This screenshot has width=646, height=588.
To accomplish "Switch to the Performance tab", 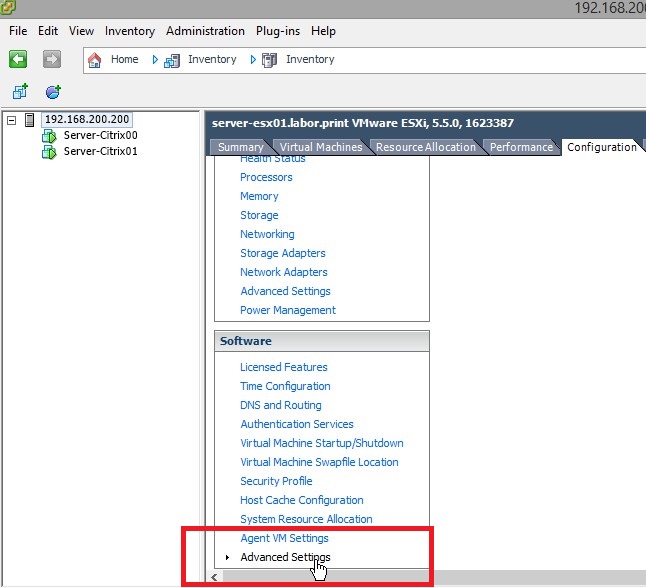I will (x=520, y=147).
